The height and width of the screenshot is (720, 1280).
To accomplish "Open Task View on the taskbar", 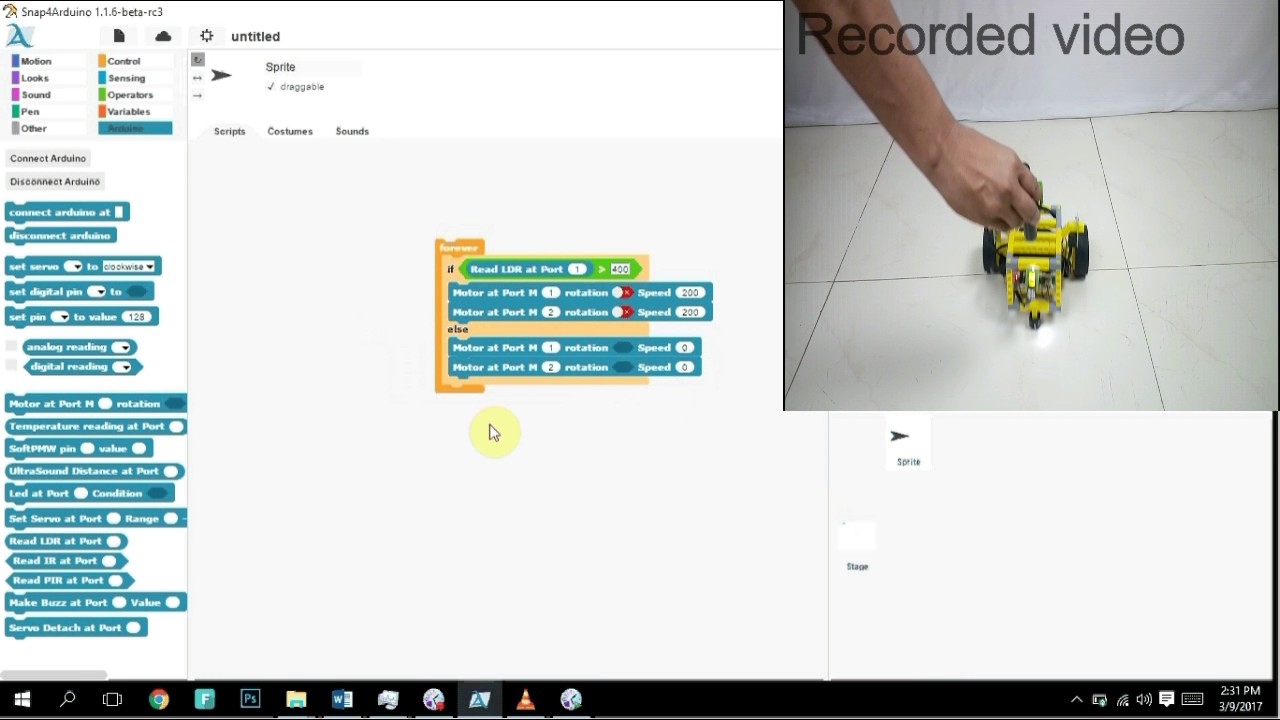I will [x=113, y=699].
